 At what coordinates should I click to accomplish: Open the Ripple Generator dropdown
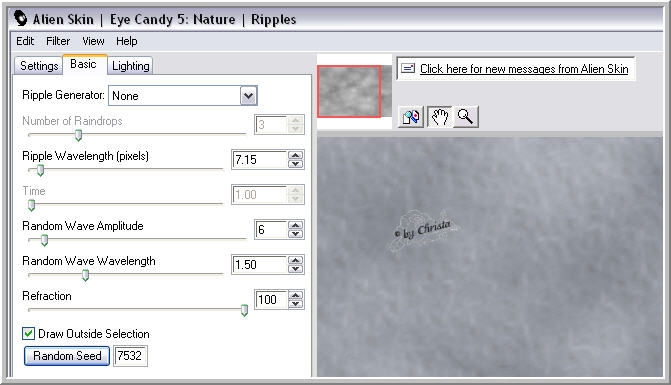coord(248,96)
